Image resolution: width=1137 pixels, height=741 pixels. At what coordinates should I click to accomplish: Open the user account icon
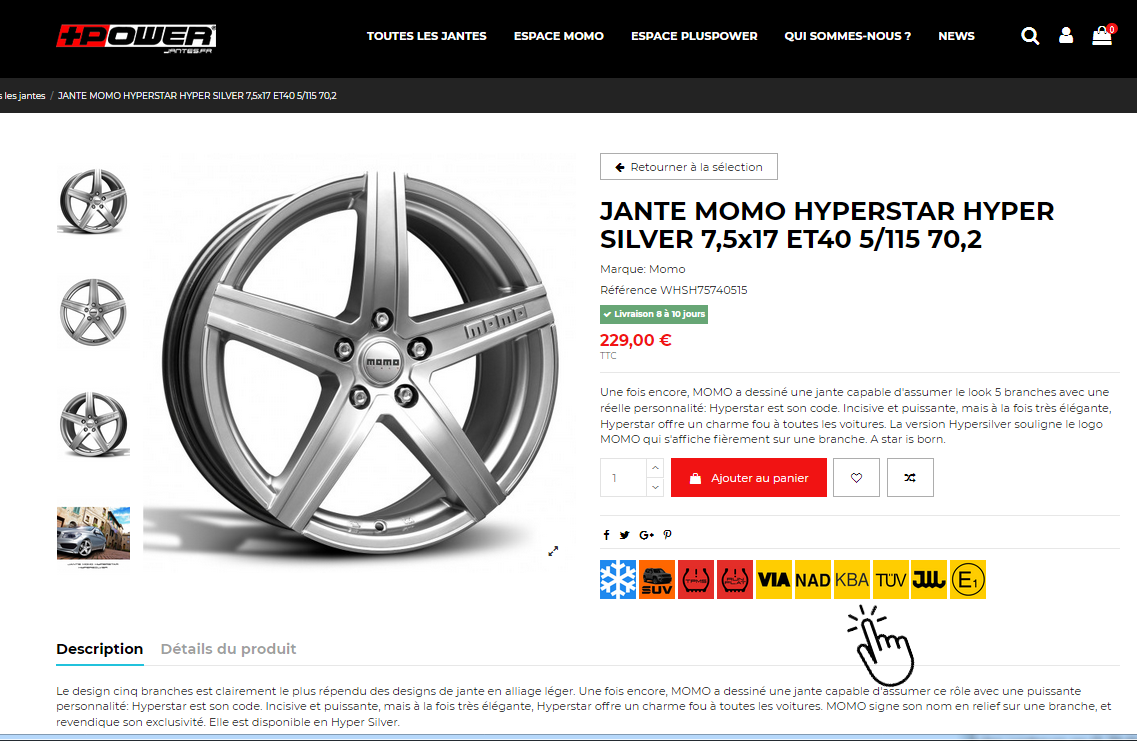point(1066,36)
